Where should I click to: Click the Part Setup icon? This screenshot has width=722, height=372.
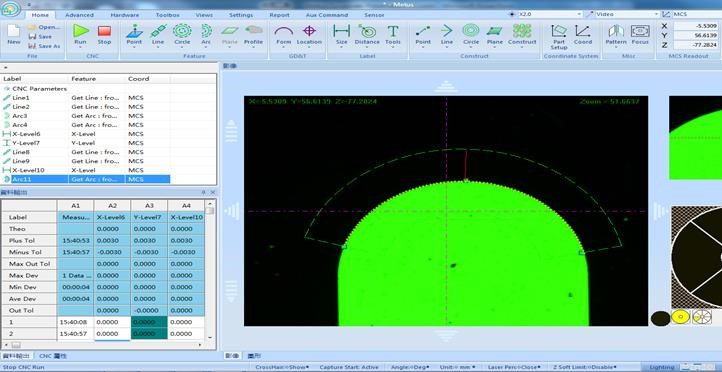(x=559, y=36)
